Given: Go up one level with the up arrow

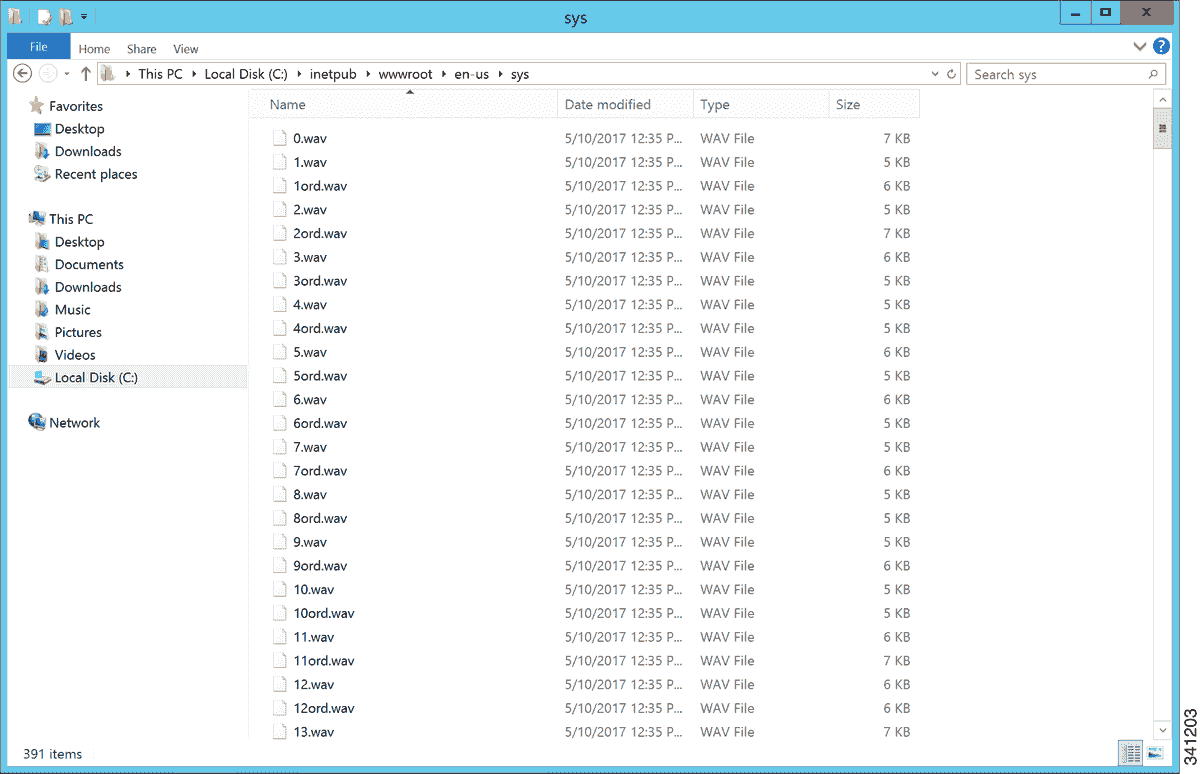Looking at the screenshot, I should point(85,73).
